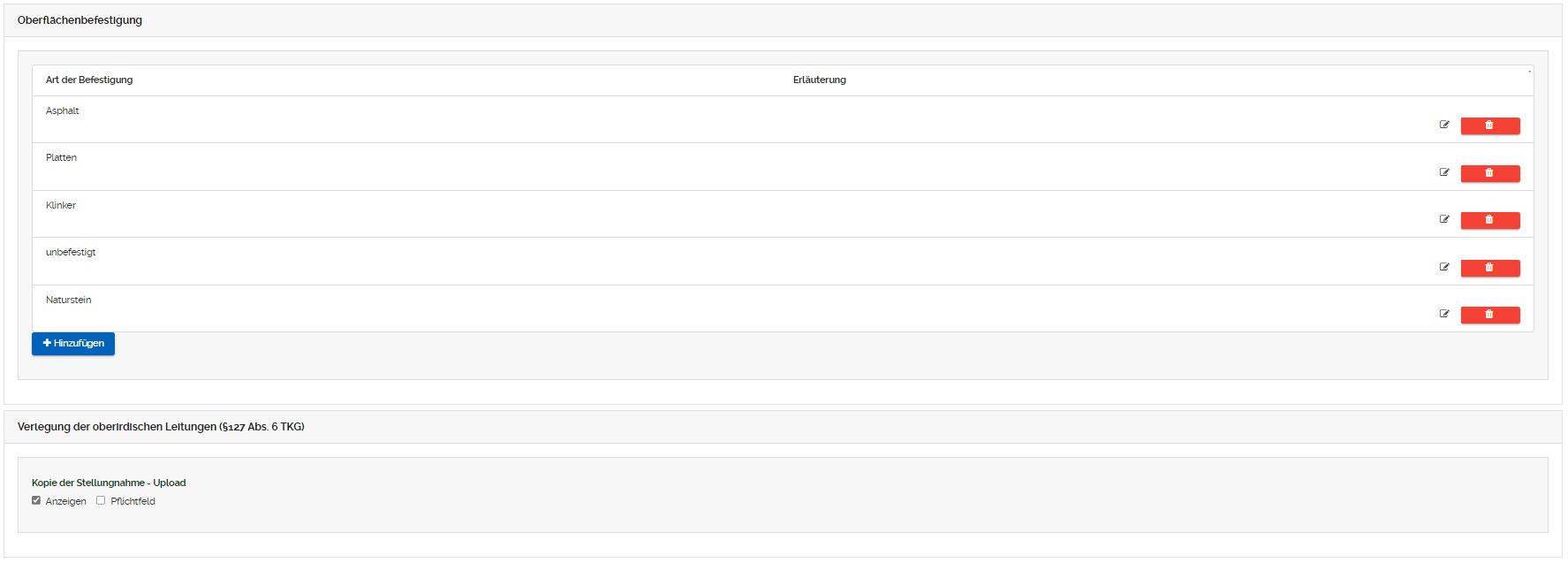Screen dimensions: 1568x563
Task: Click the Art der Befestigung column header
Action: (x=89, y=80)
